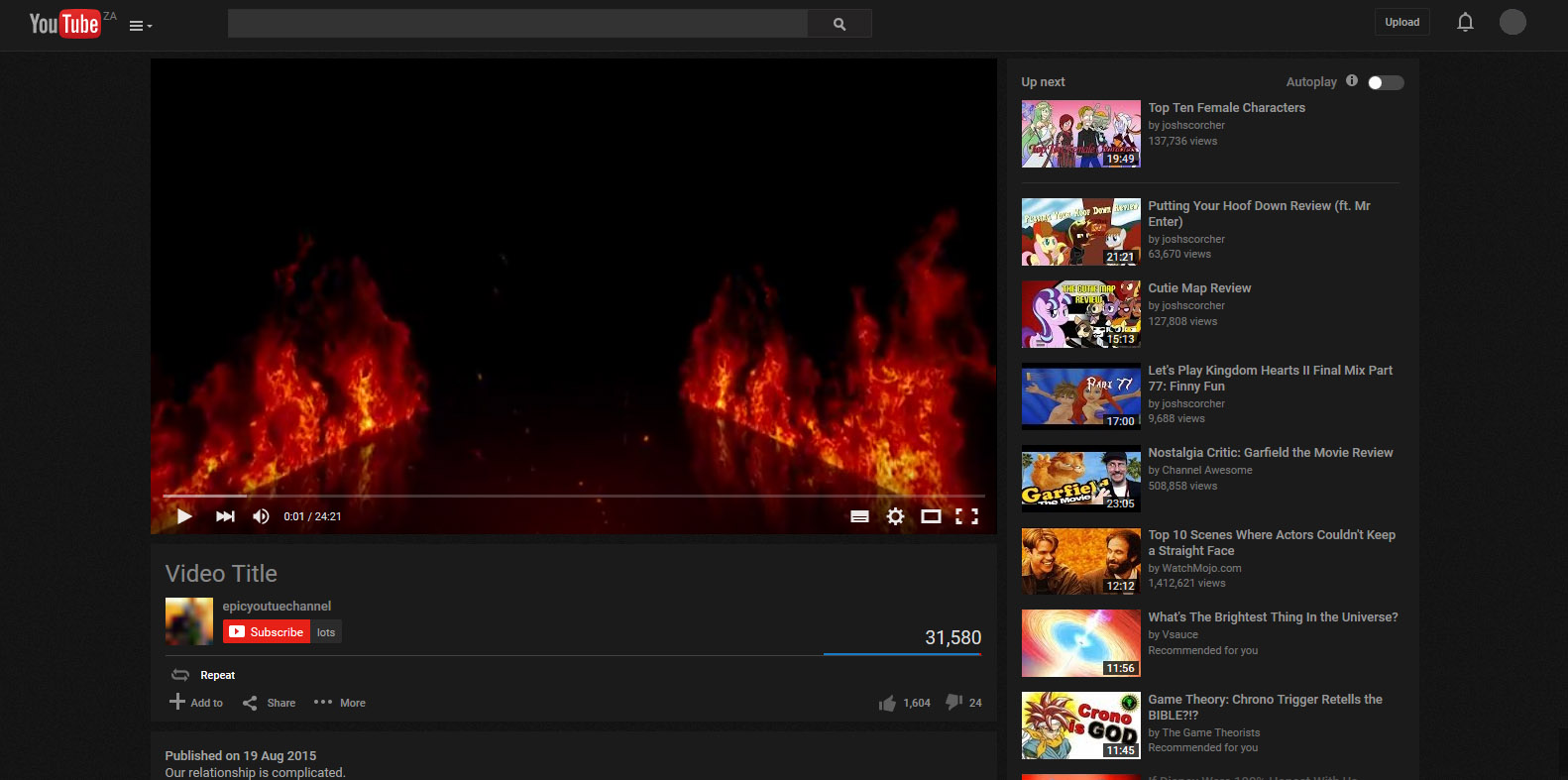Open the guide menu next to YouTube logo
The height and width of the screenshot is (780, 1568).
140,26
